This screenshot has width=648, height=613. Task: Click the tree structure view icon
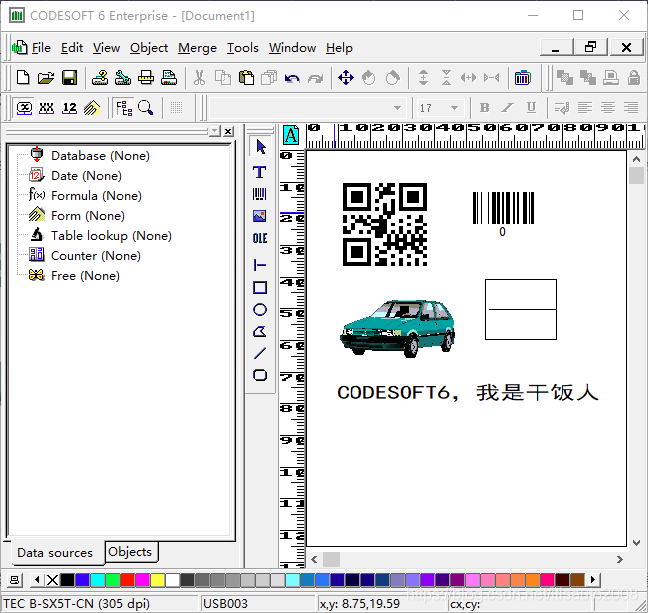coord(124,108)
